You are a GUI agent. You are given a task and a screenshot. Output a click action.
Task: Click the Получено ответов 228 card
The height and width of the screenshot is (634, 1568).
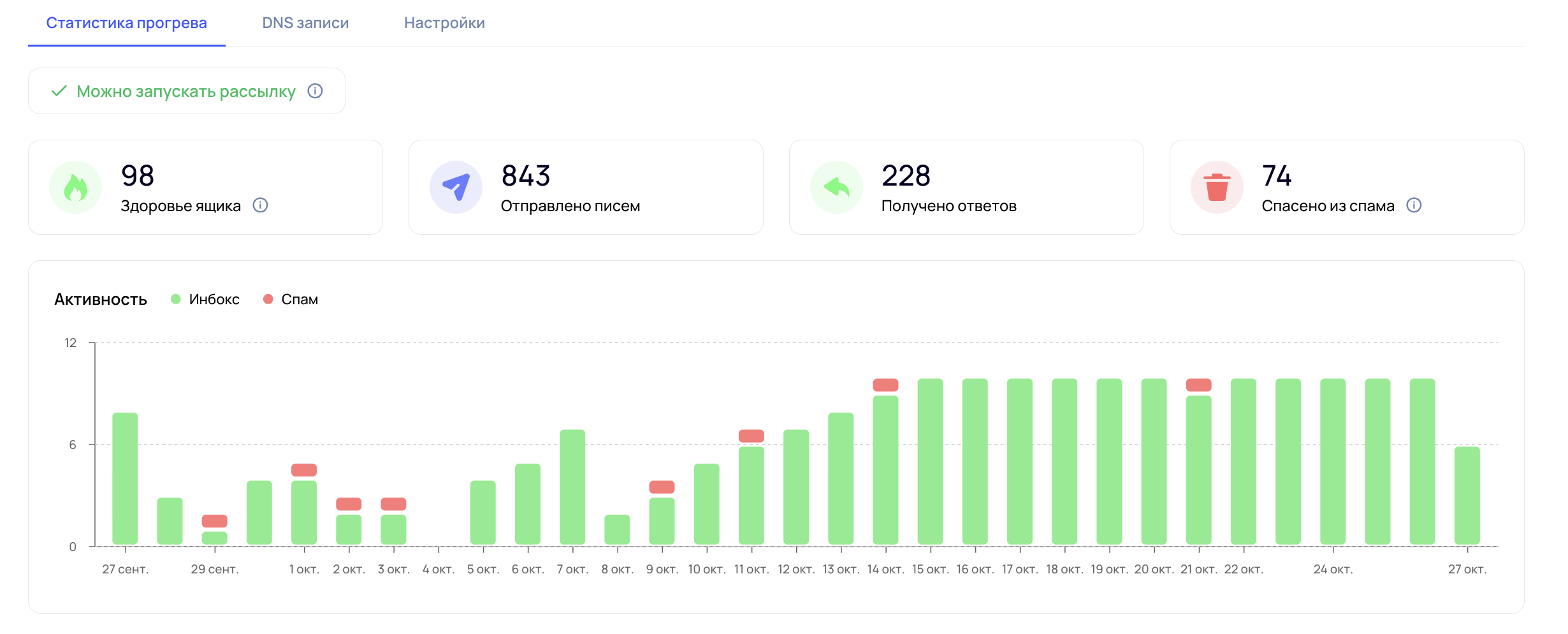(966, 188)
